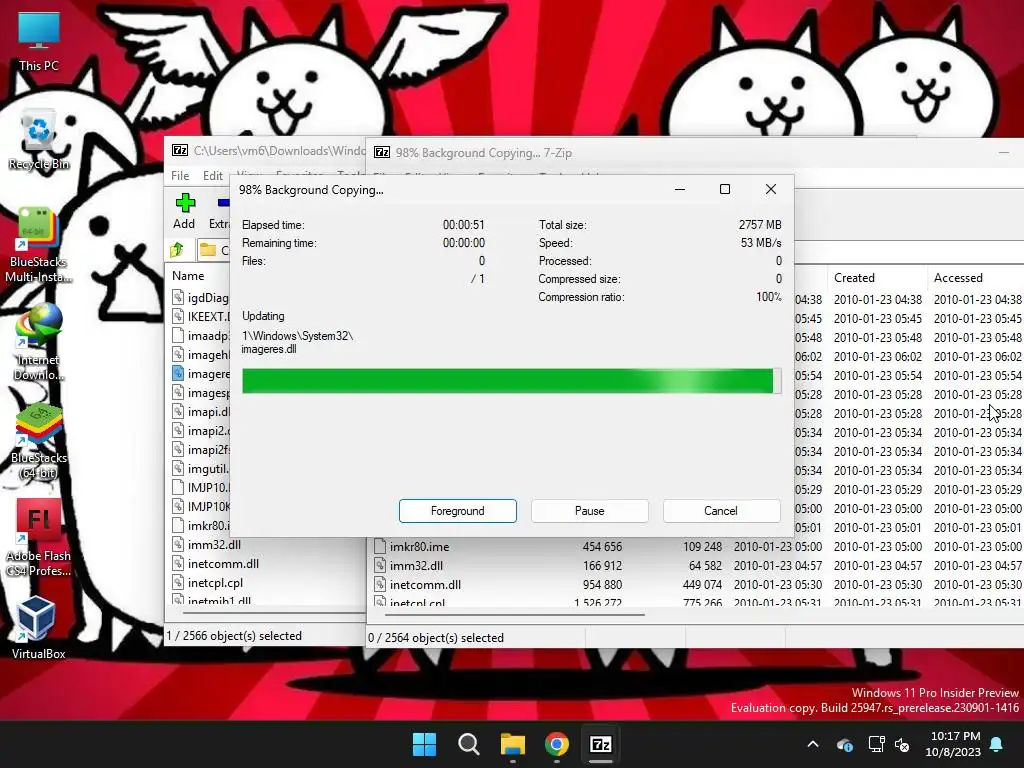Open Google Chrome from the taskbar
The width and height of the screenshot is (1024, 768).
coord(557,744)
